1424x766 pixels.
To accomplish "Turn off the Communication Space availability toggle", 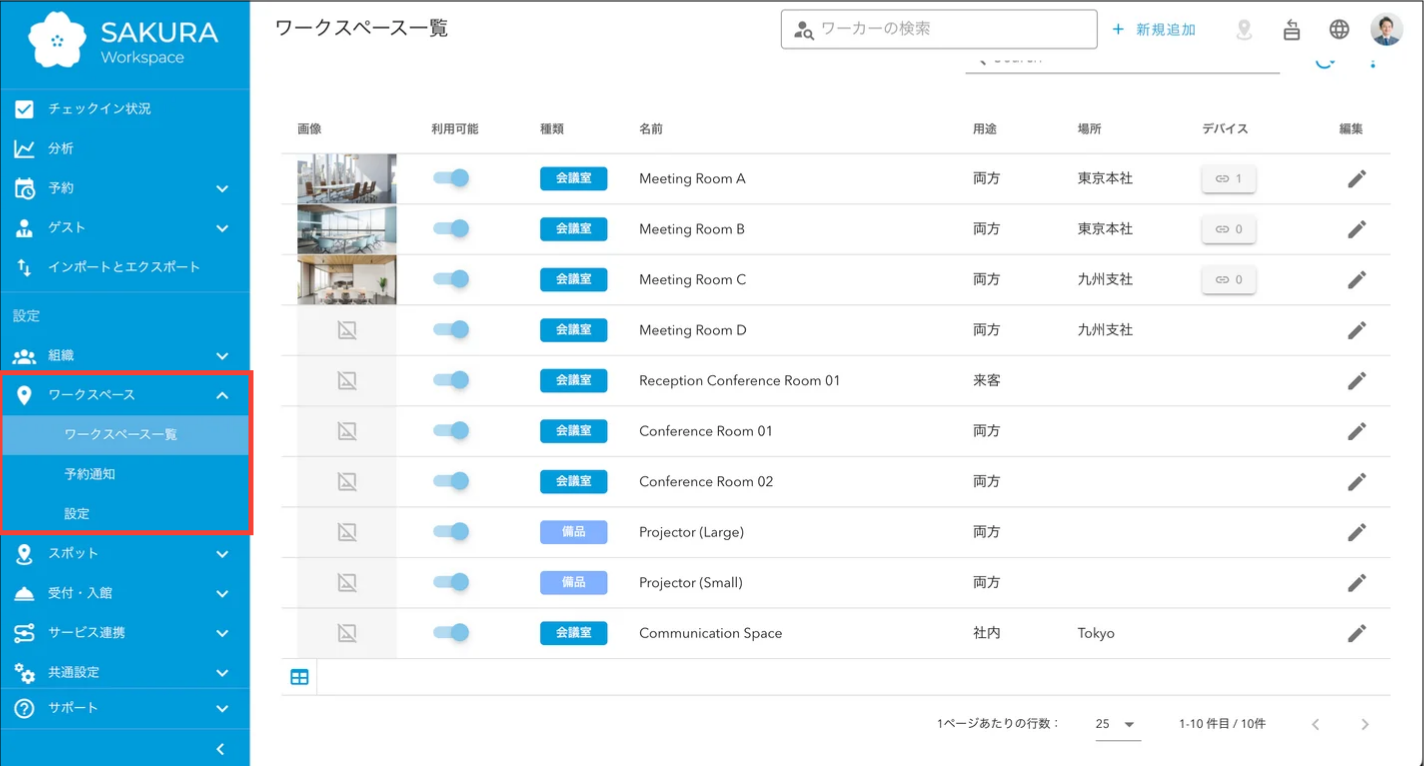I will coord(451,633).
